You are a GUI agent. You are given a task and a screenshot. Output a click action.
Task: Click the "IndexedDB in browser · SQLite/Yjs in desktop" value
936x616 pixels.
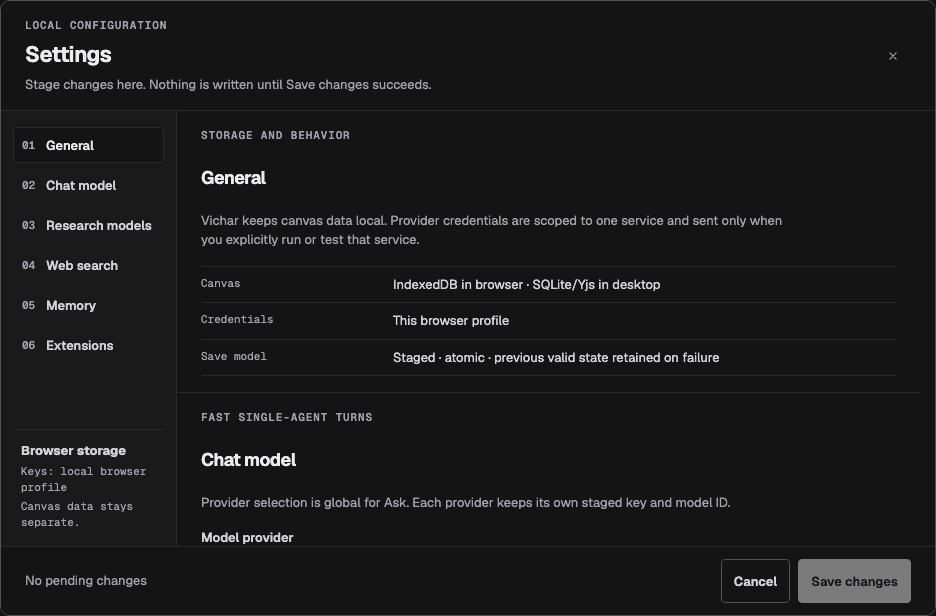pyautogui.click(x=526, y=285)
